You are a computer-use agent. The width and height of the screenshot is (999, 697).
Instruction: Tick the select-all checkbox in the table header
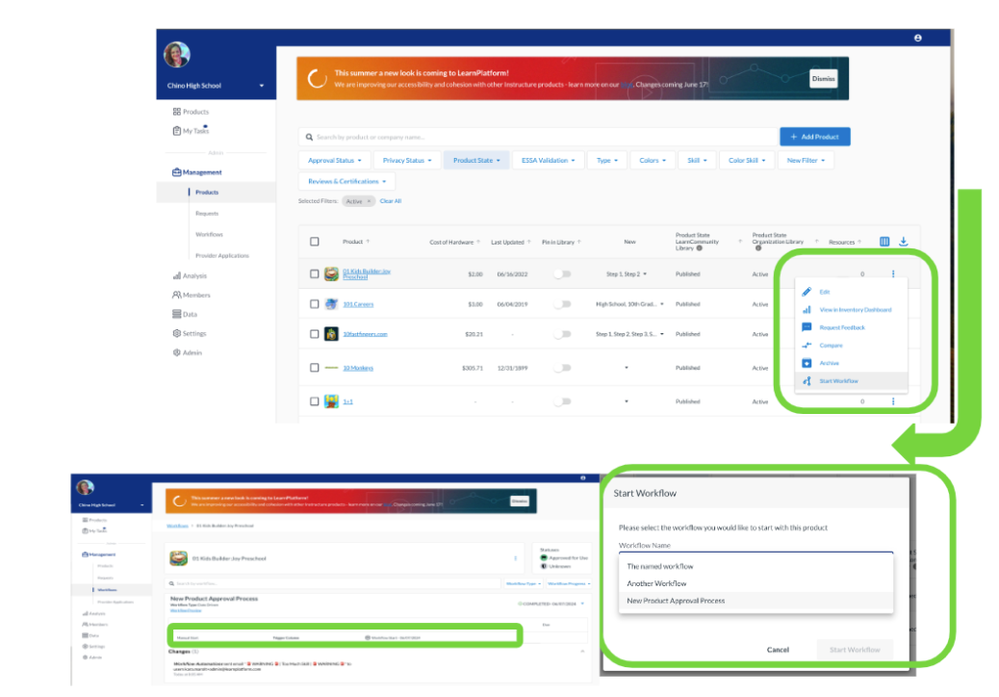pyautogui.click(x=314, y=242)
